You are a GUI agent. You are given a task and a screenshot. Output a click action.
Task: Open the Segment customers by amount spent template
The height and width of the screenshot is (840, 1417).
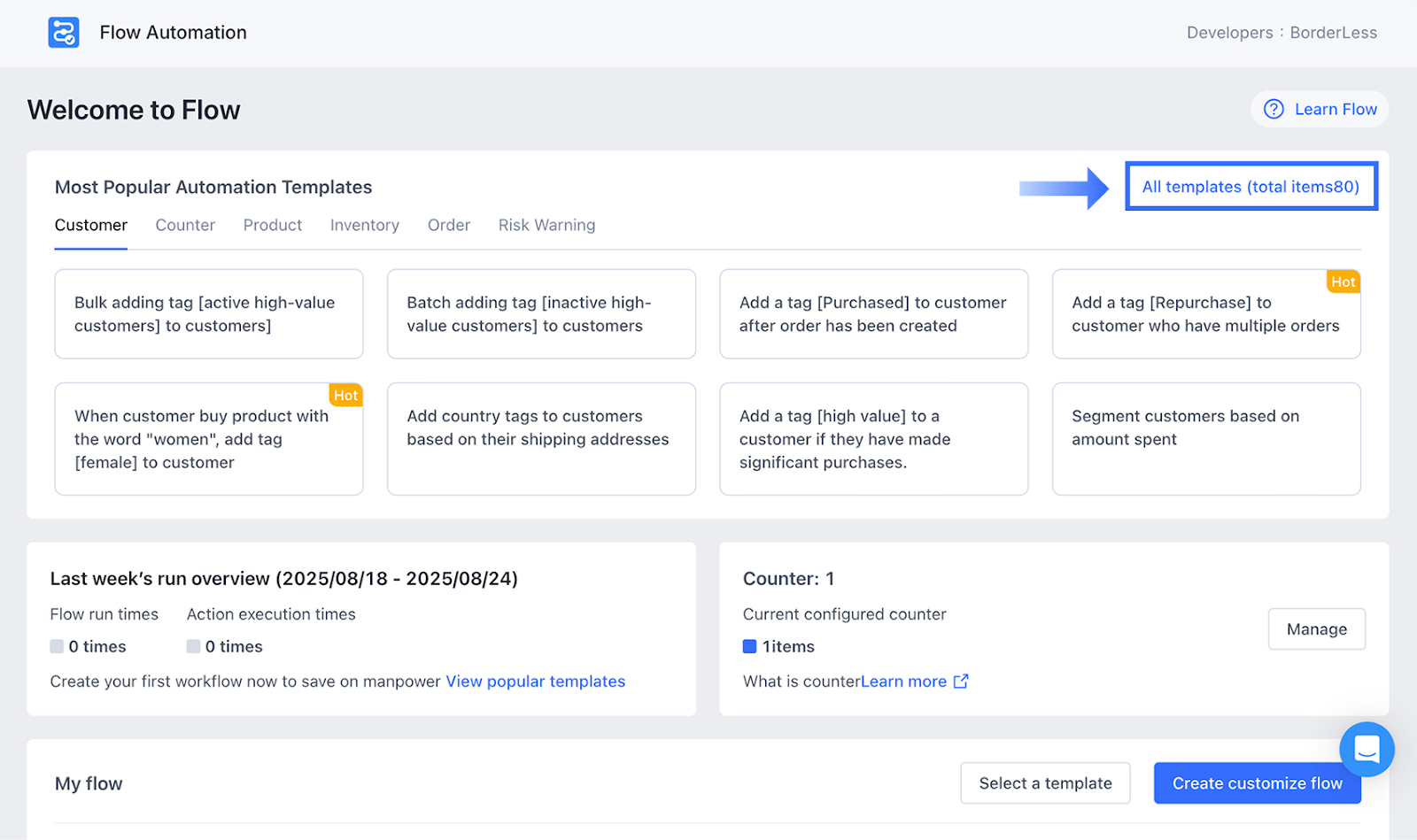[x=1206, y=439]
